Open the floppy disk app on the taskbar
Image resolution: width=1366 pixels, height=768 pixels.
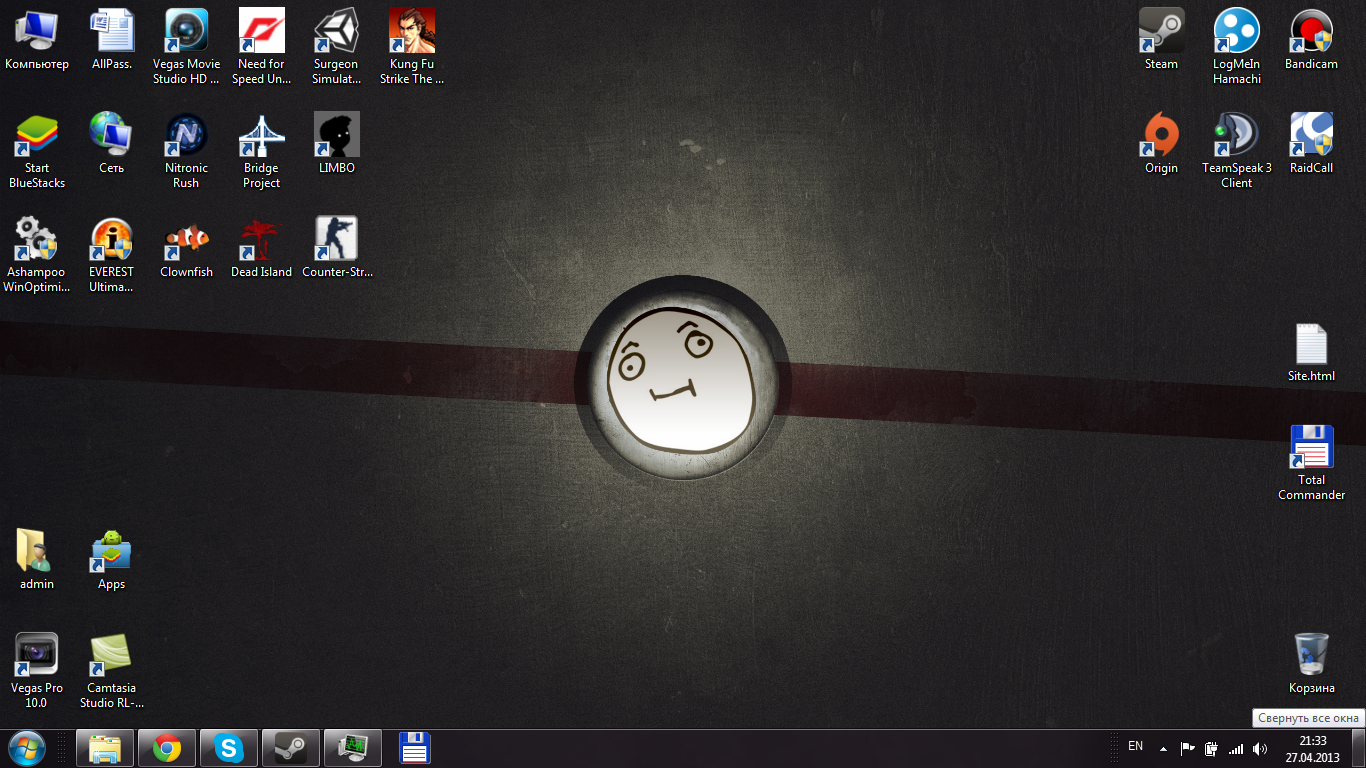click(415, 748)
